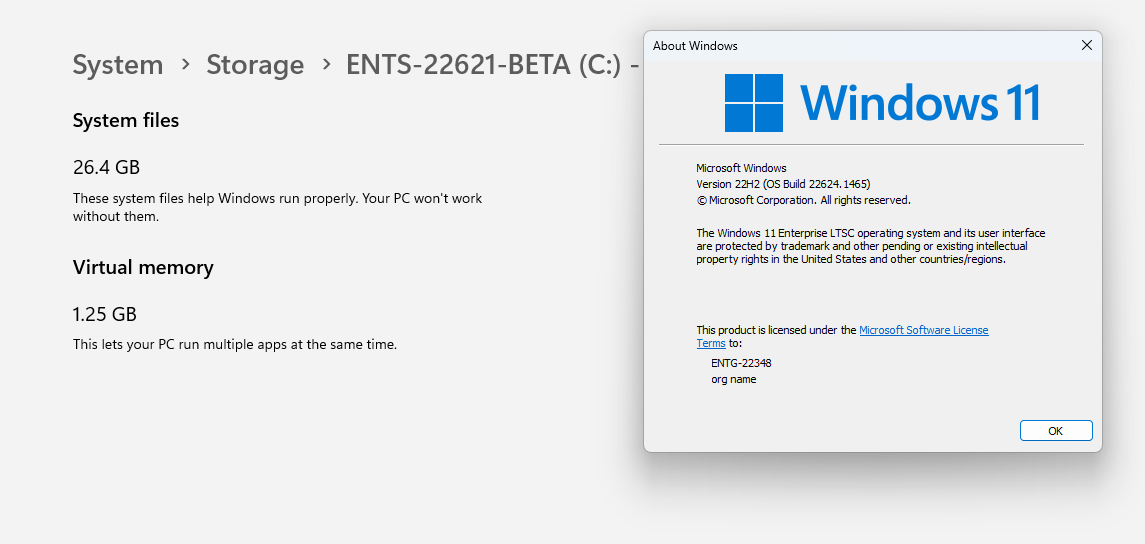Navigate to the Storage breadcrumb
Screen dimensions: 1145x544
pos(255,65)
